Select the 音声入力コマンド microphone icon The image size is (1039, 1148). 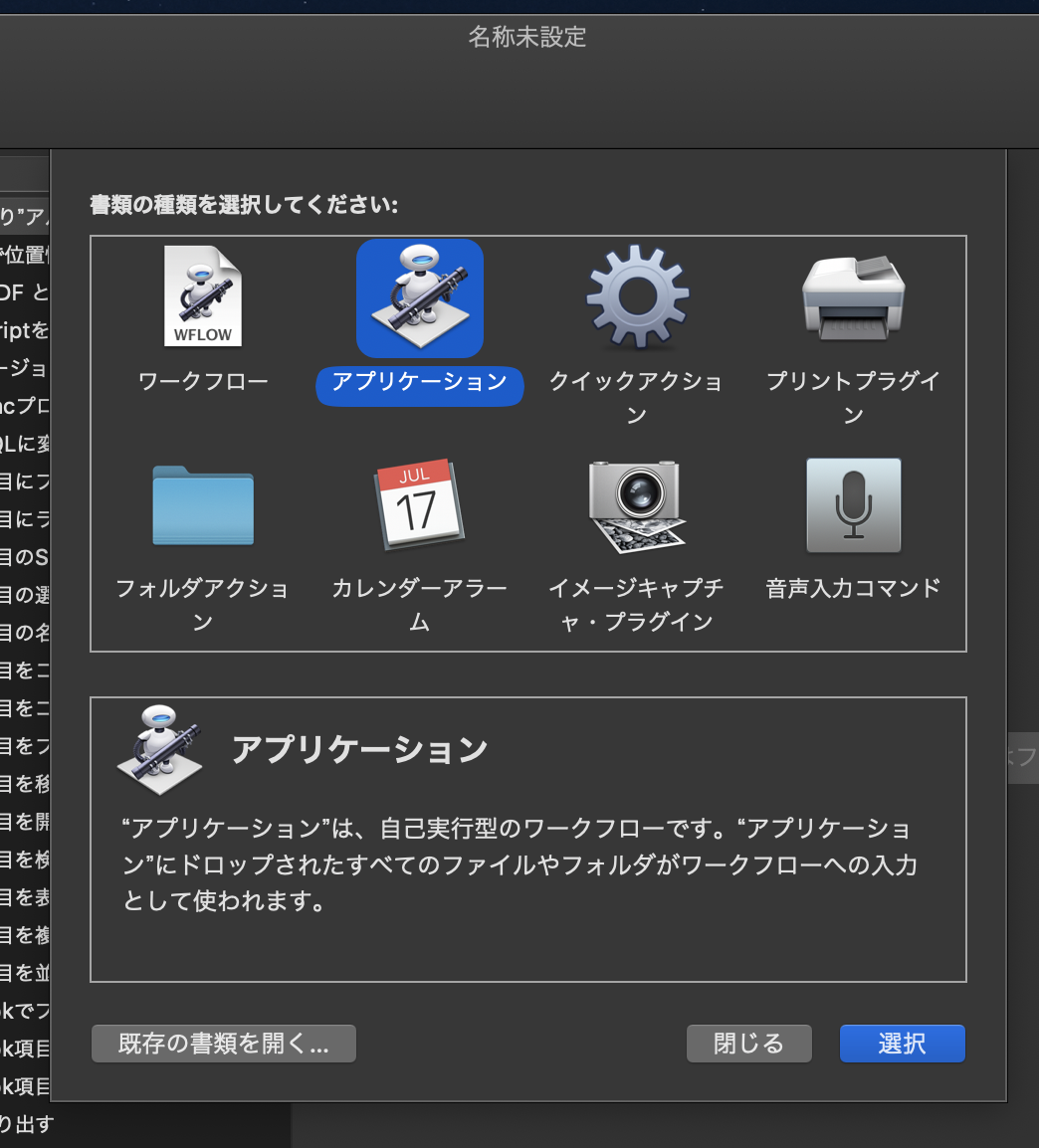853,505
